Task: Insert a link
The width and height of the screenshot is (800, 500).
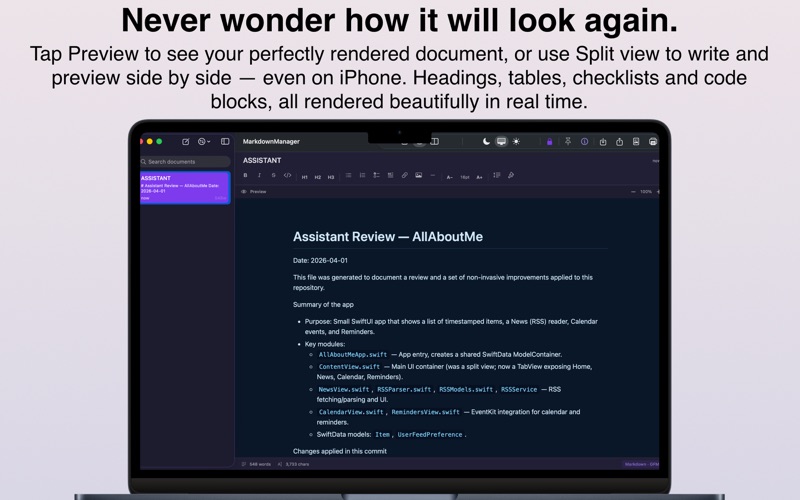Action: tap(405, 176)
